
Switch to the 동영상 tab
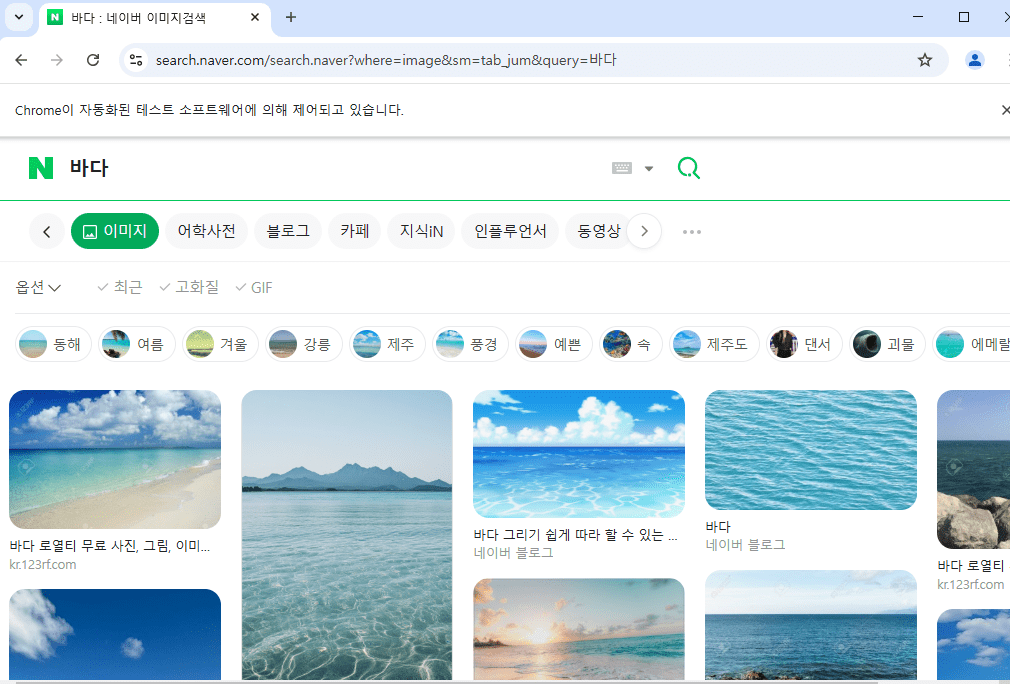click(598, 231)
